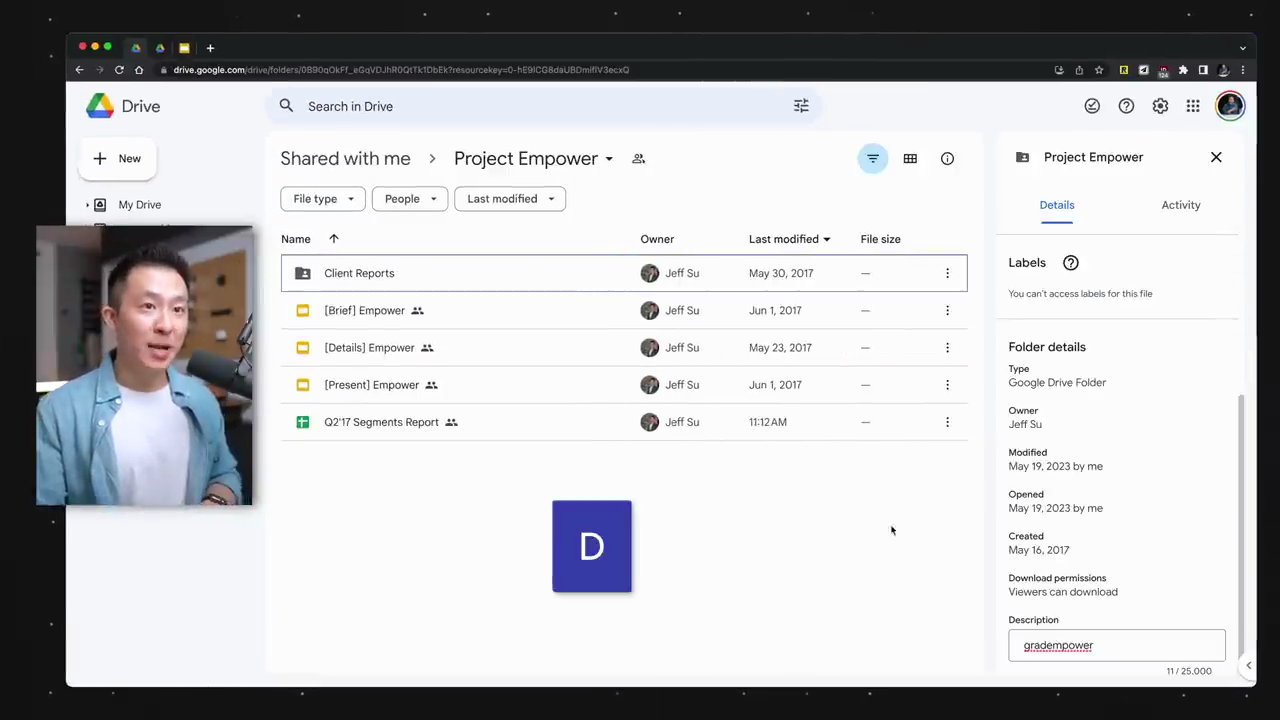Open the Chrome three-dot menu
This screenshot has width=1280, height=720.
coord(1243,70)
